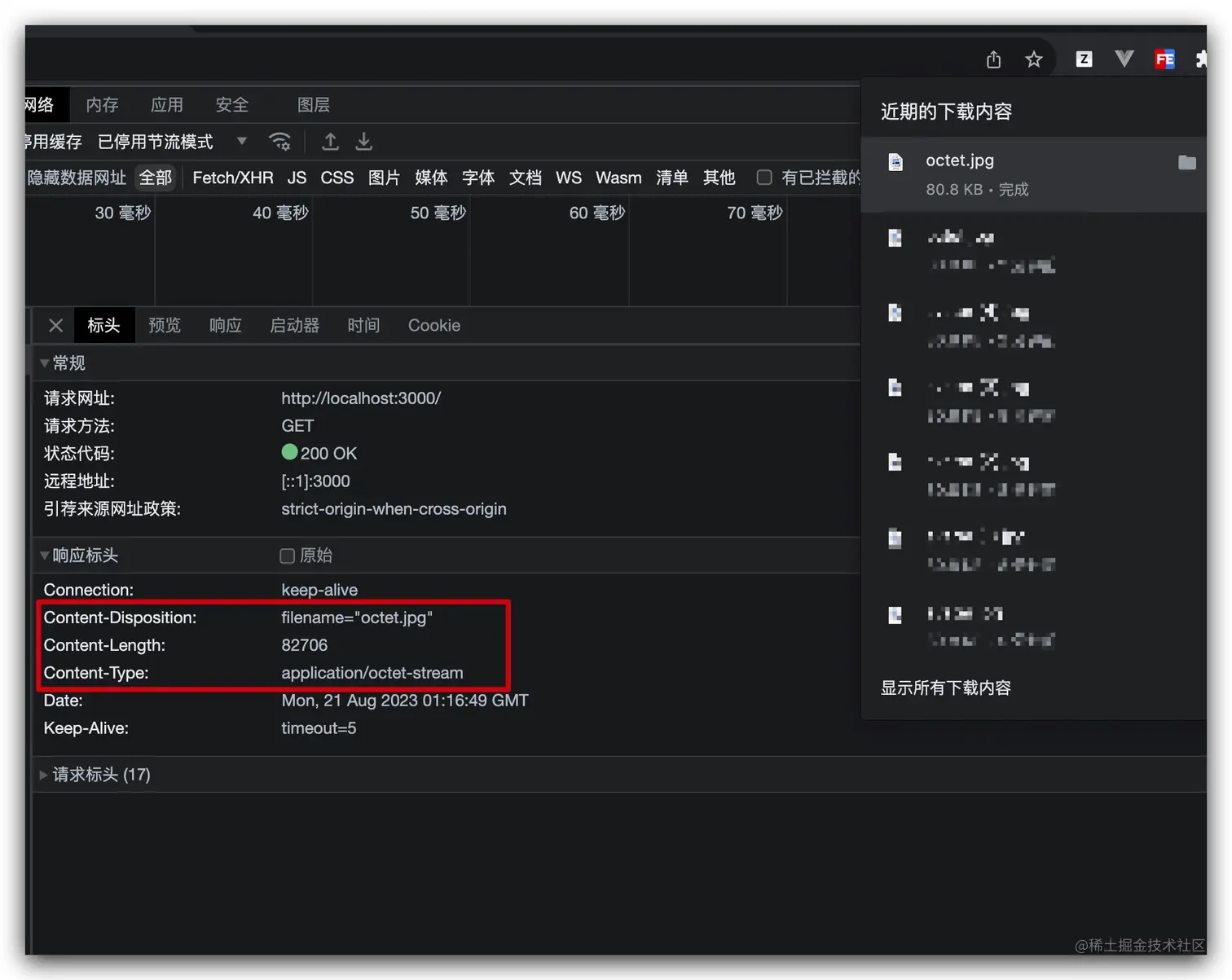Viewport: 1232px width, 980px height.
Task: Click the bookmark star in the address bar
Action: (1033, 59)
